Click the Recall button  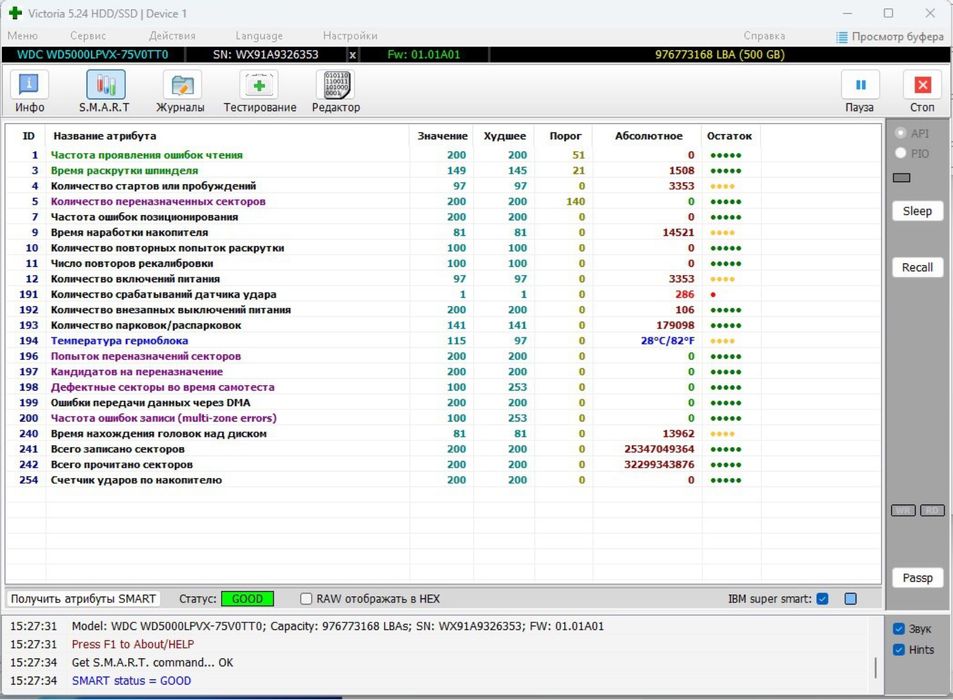click(x=917, y=267)
